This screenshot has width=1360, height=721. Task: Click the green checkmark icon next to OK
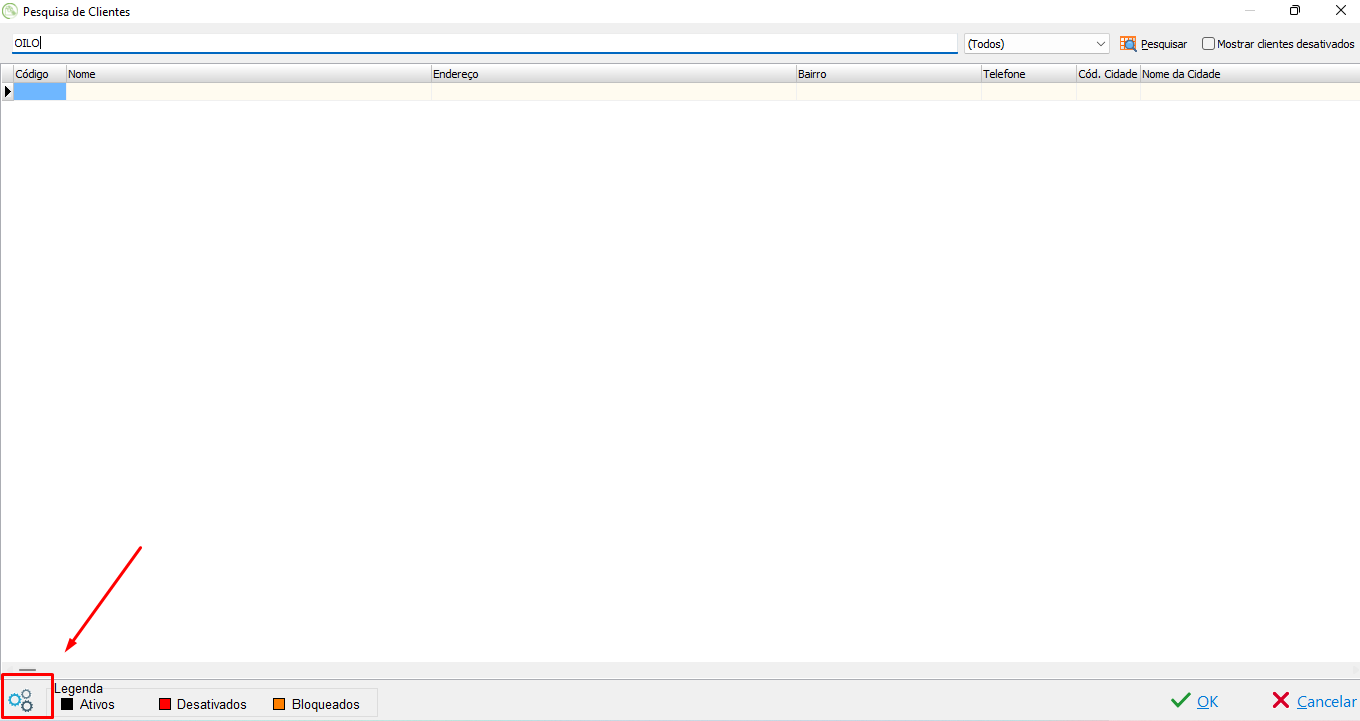click(x=1181, y=701)
